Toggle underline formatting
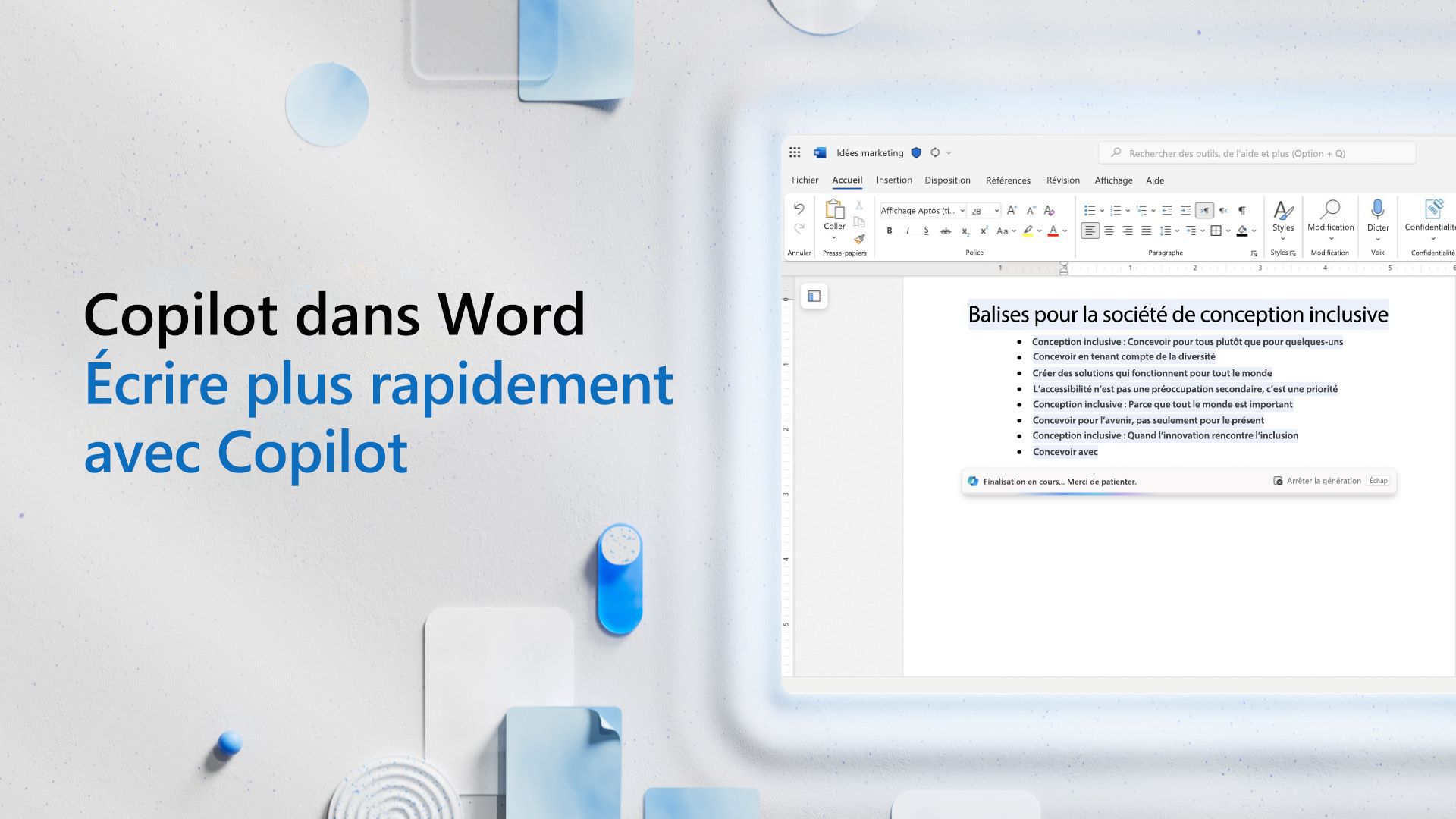Image resolution: width=1456 pixels, height=819 pixels. [x=927, y=231]
